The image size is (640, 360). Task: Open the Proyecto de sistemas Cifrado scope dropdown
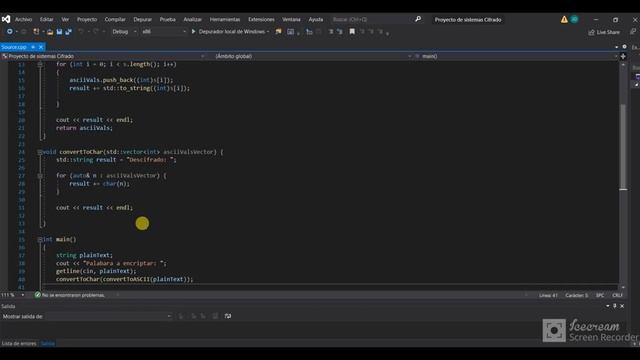(x=103, y=56)
